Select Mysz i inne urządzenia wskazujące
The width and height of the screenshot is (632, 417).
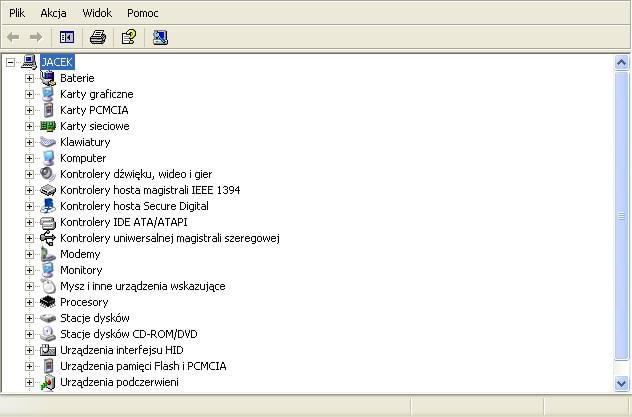click(x=143, y=286)
